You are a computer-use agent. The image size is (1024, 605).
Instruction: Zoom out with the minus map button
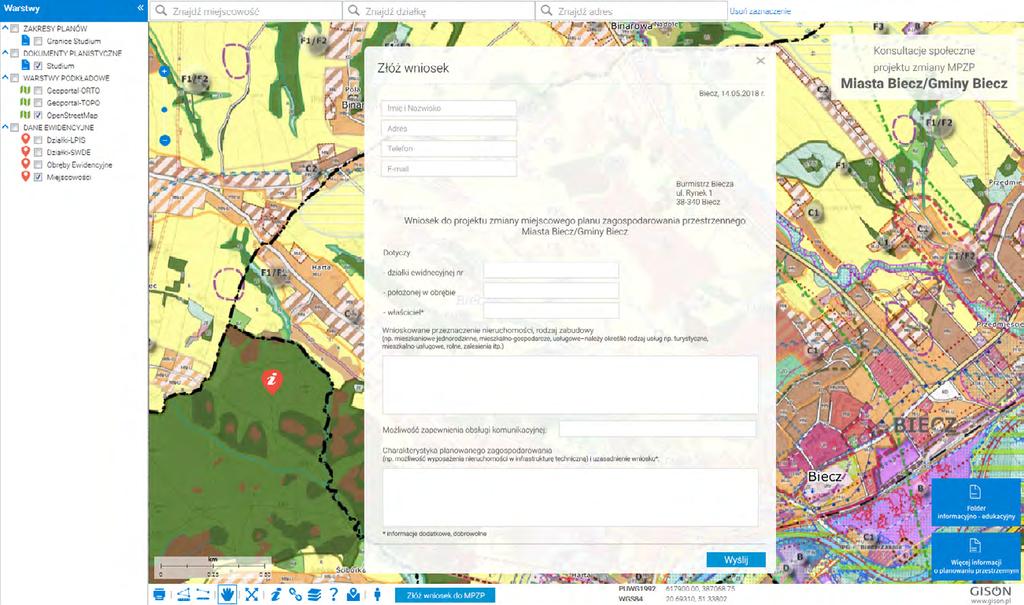click(x=165, y=140)
